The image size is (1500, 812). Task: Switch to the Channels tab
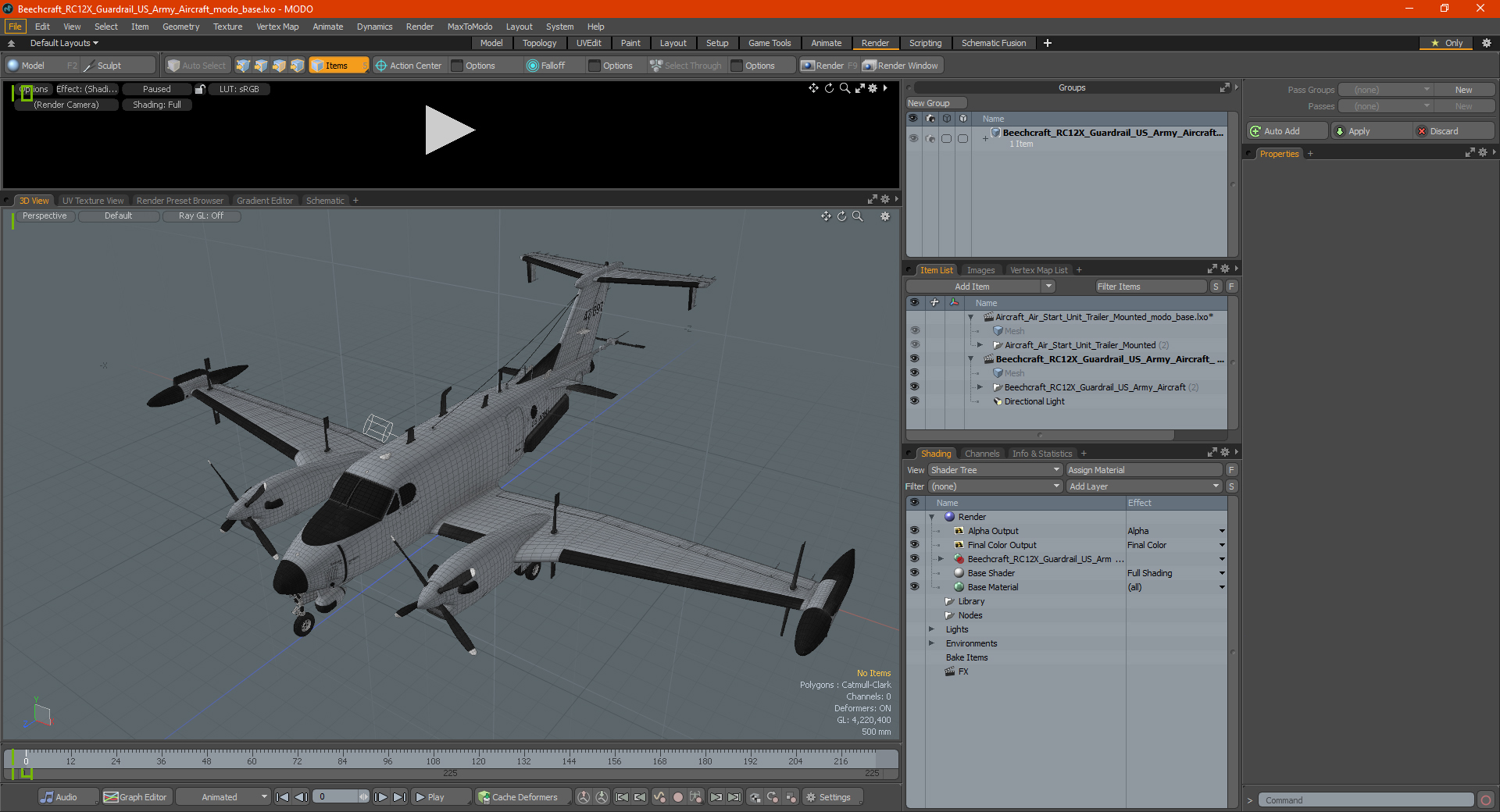coord(981,454)
